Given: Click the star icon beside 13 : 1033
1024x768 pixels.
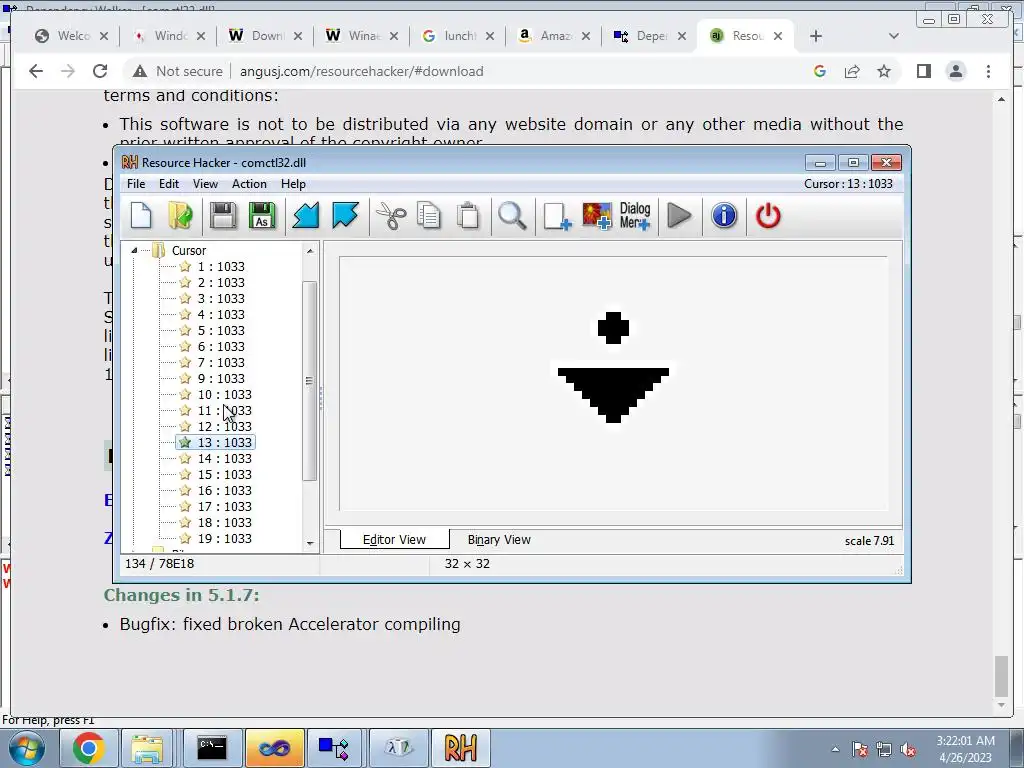Looking at the screenshot, I should (x=185, y=443).
